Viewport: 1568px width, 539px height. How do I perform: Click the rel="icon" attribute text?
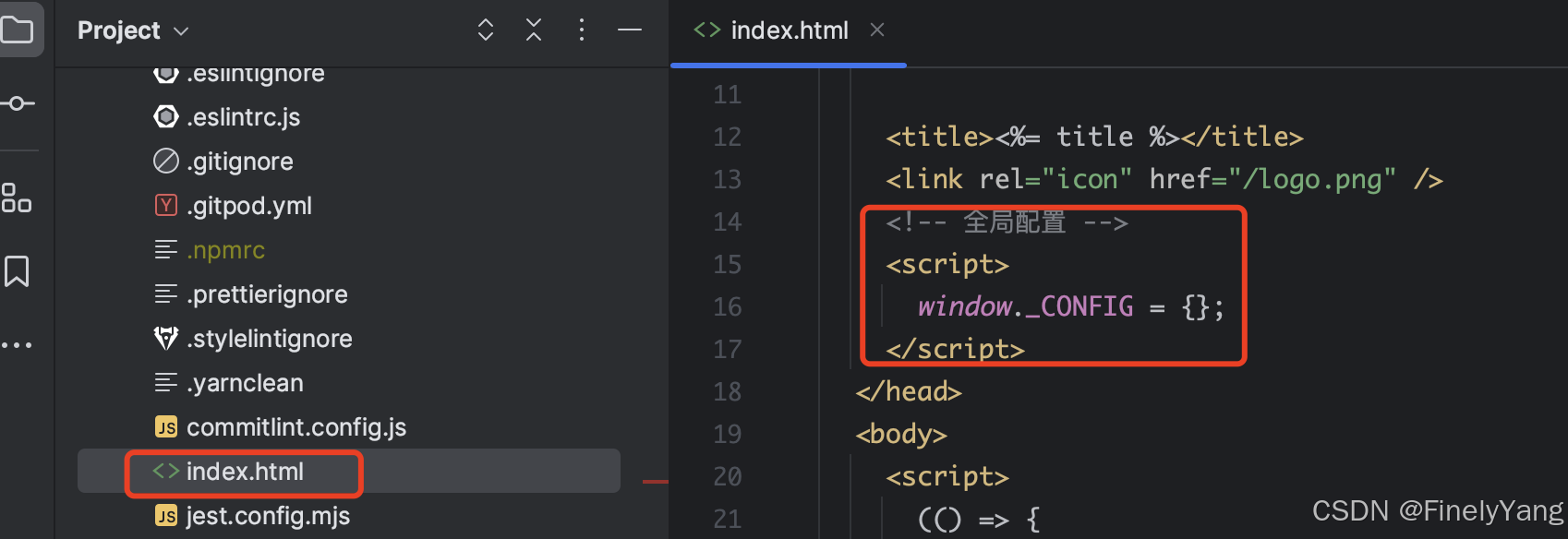(x=1055, y=179)
